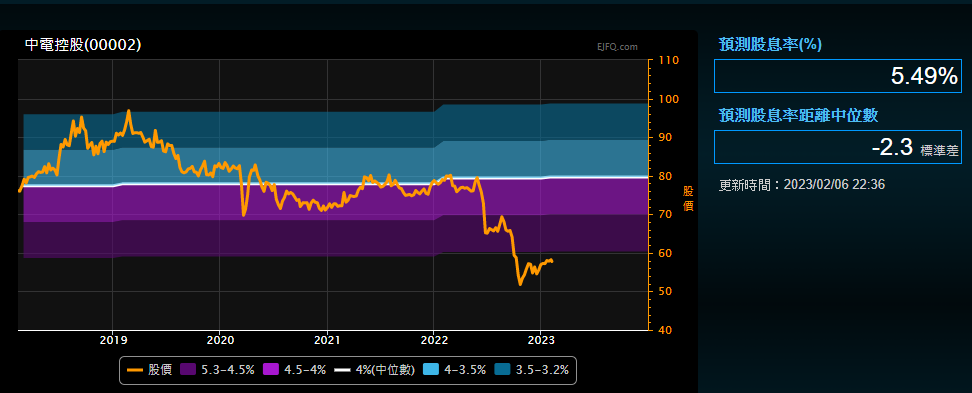Toggle the 4%(中位數) legend item

click(374, 370)
